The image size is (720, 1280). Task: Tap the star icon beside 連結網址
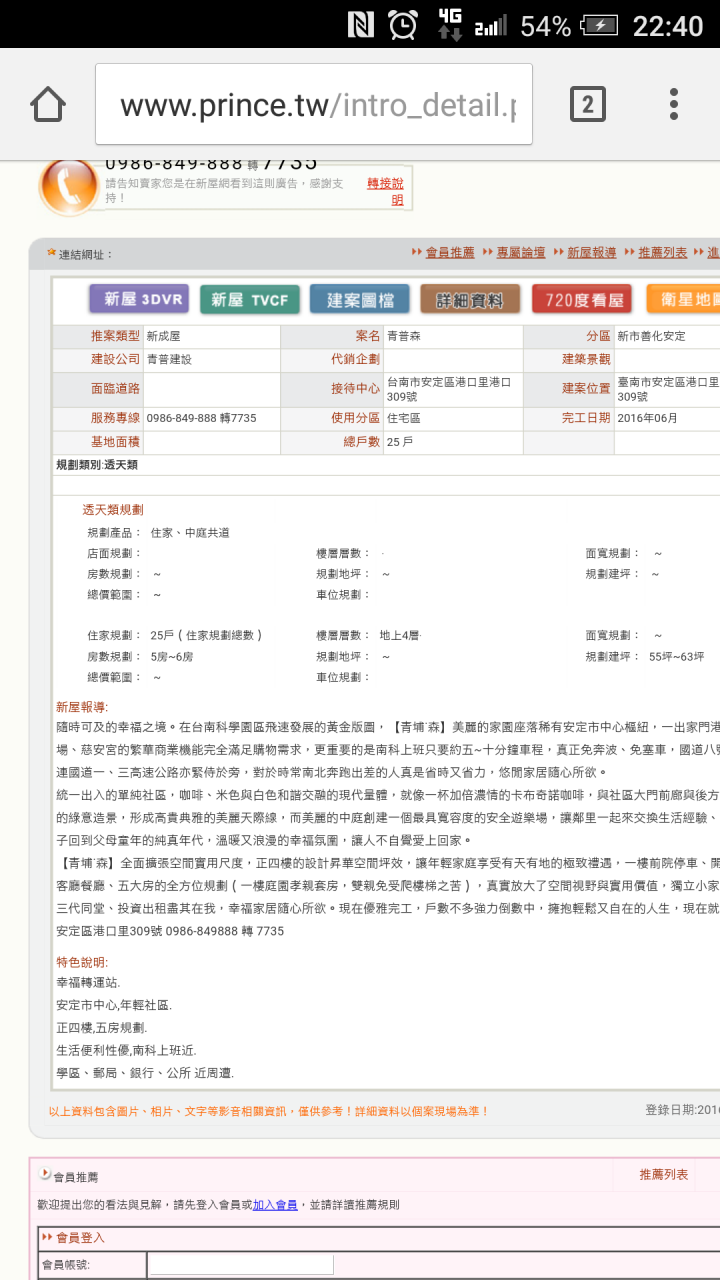(x=51, y=253)
